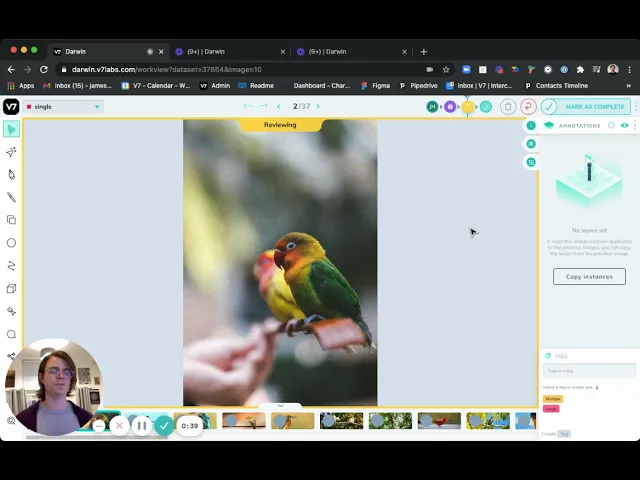Bookmark page with the star icon
The width and height of the screenshot is (640, 480).
point(446,70)
